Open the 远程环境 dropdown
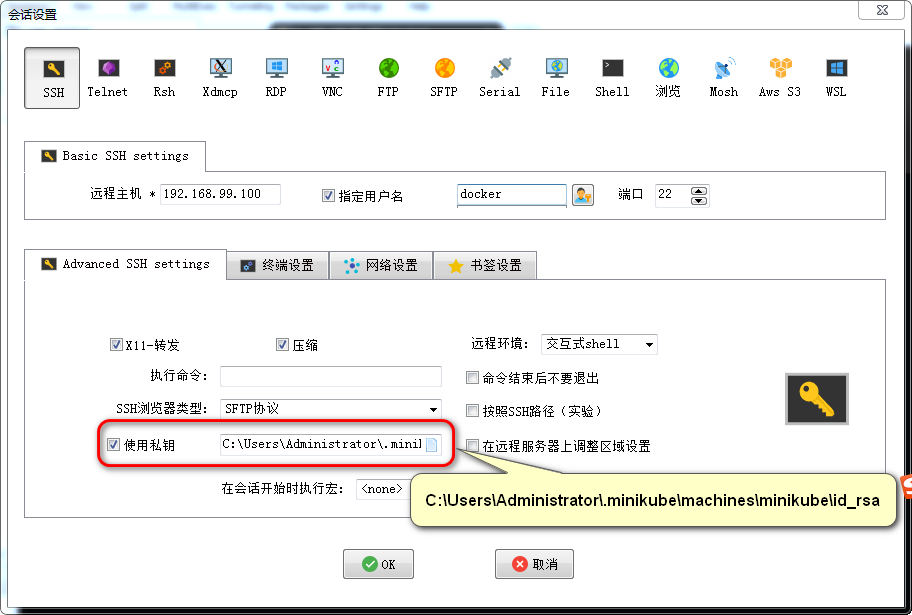The image size is (912, 615). point(651,343)
